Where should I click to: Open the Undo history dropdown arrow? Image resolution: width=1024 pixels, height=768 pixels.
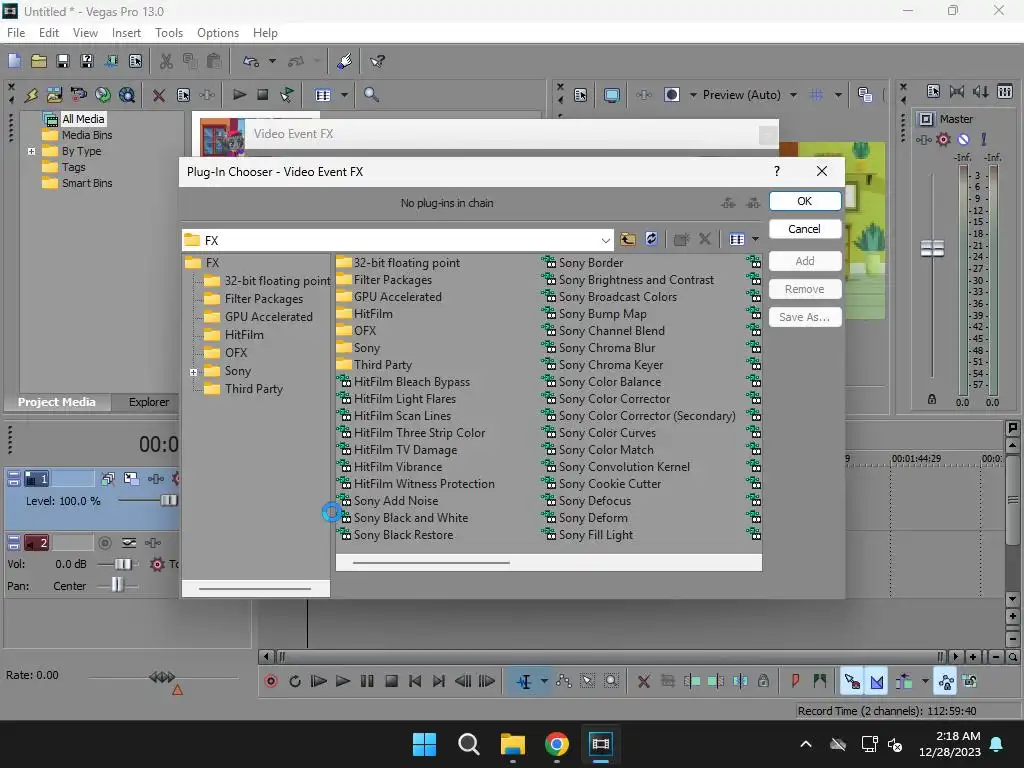coord(272,61)
